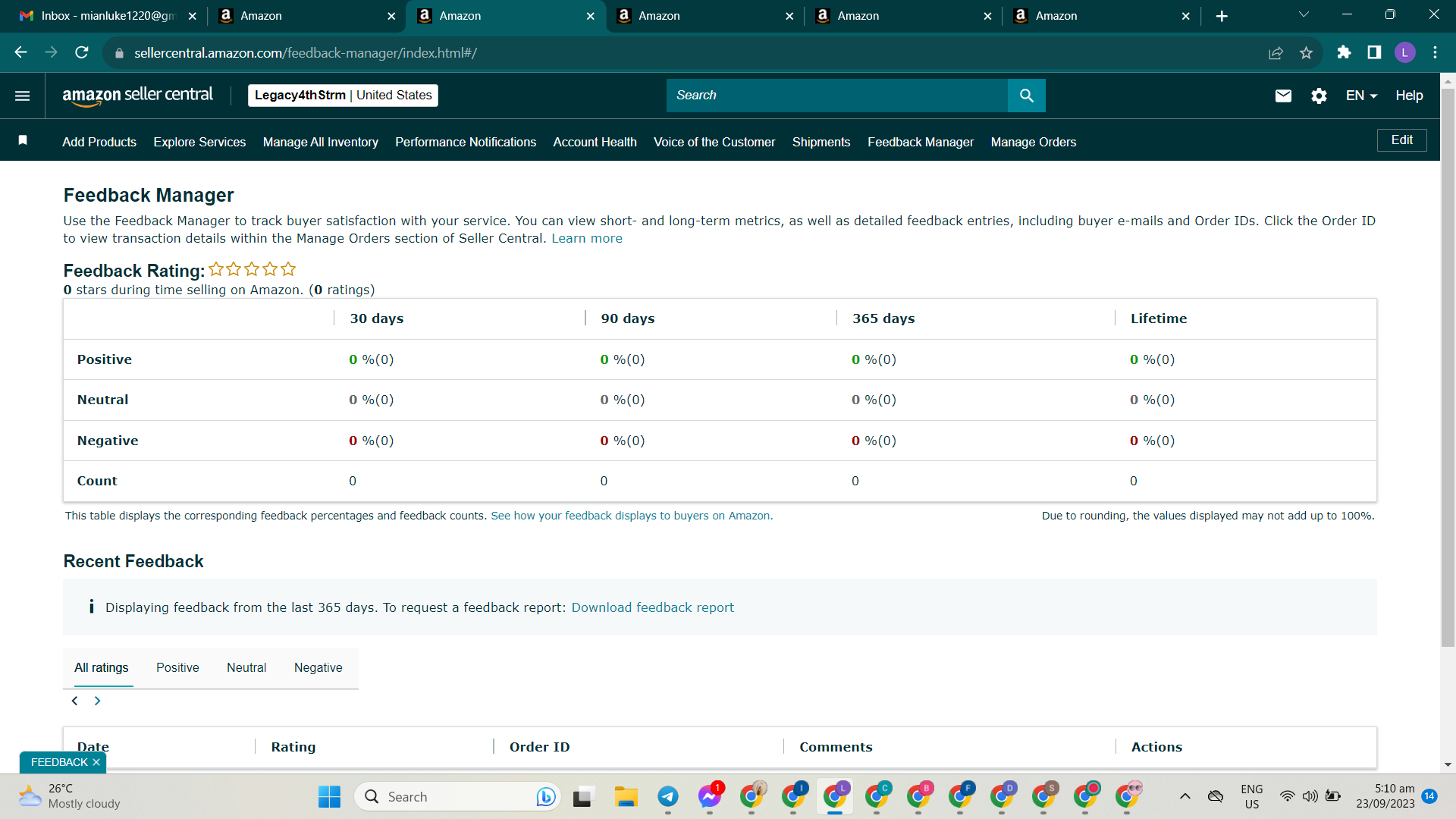Go to next feedback page arrow
Screen dimensions: 1456x819
pos(97,701)
